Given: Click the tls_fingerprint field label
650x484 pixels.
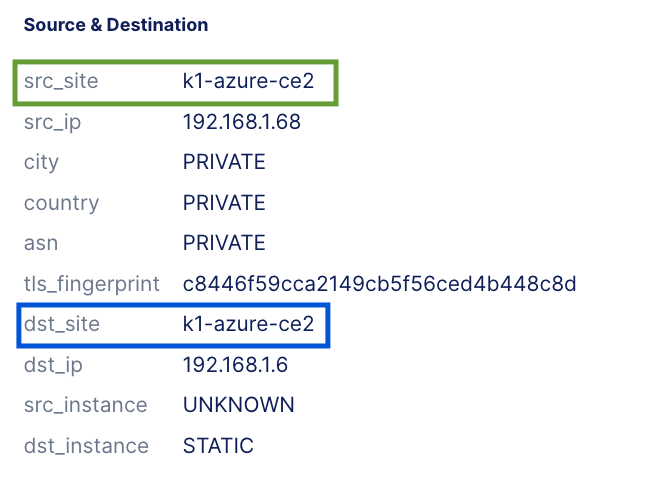Looking at the screenshot, I should point(92,284).
